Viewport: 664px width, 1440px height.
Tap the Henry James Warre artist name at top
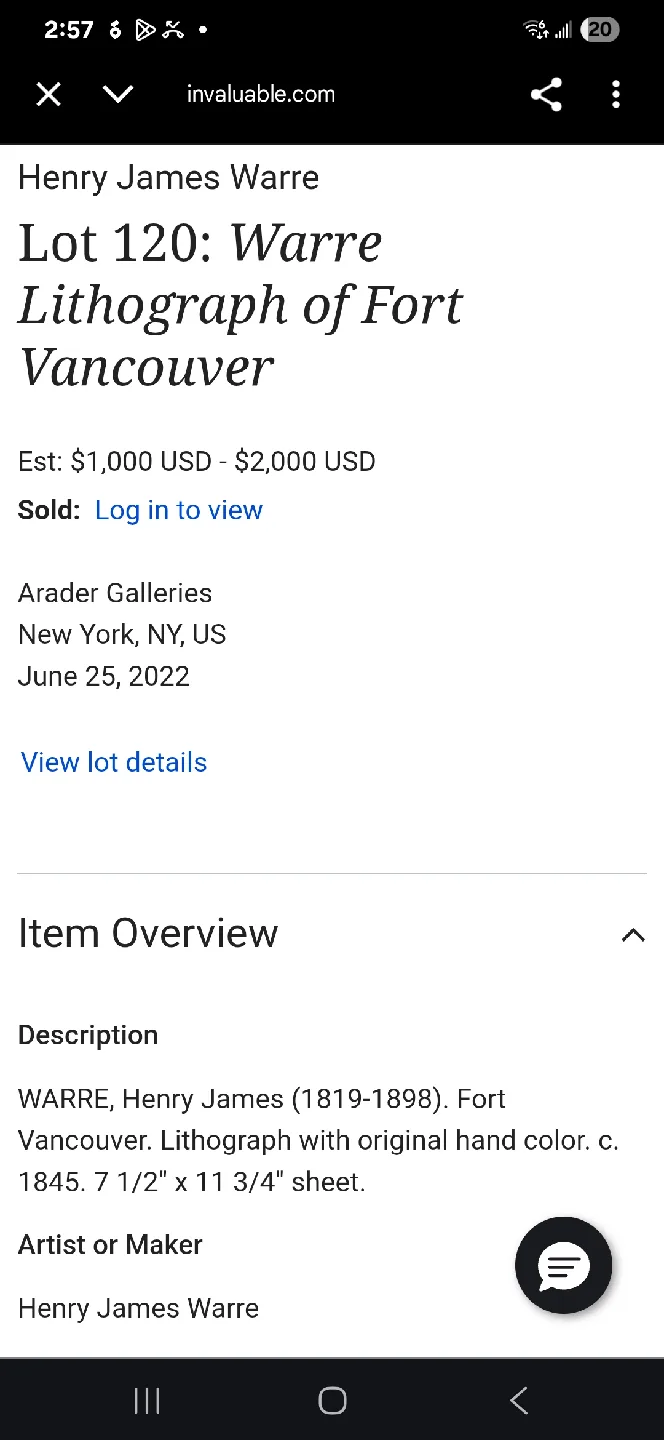point(168,178)
